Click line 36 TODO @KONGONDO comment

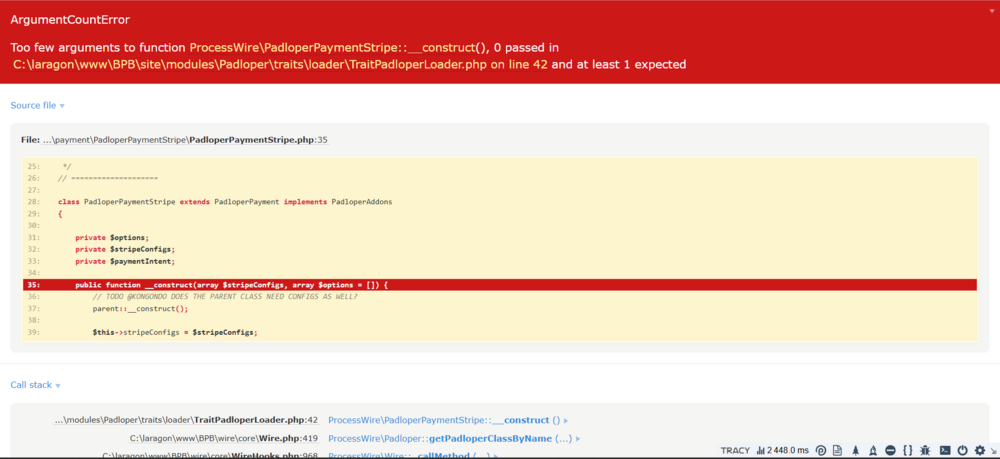tap(225, 296)
